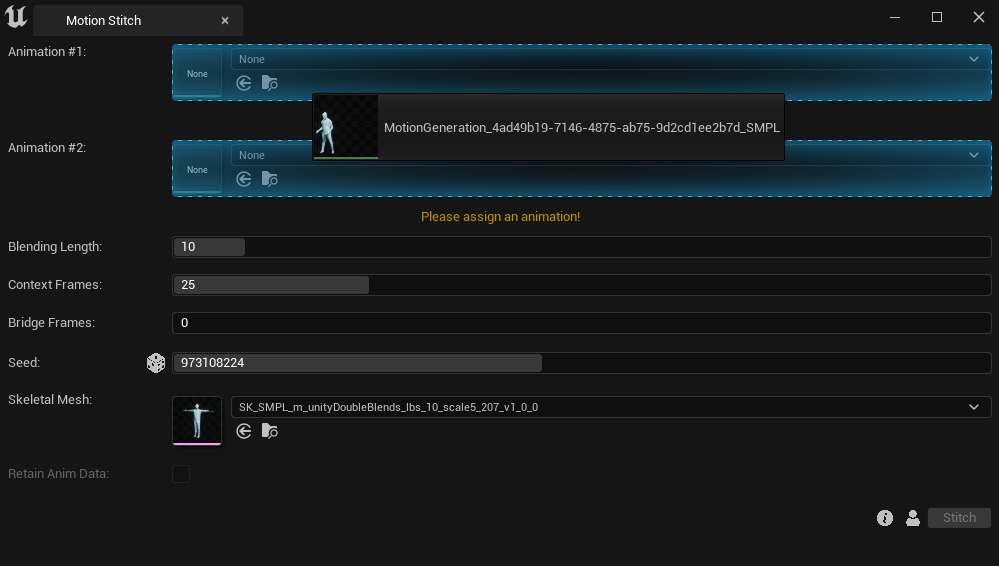
Task: Click the random seed dice icon
Action: coord(156,363)
